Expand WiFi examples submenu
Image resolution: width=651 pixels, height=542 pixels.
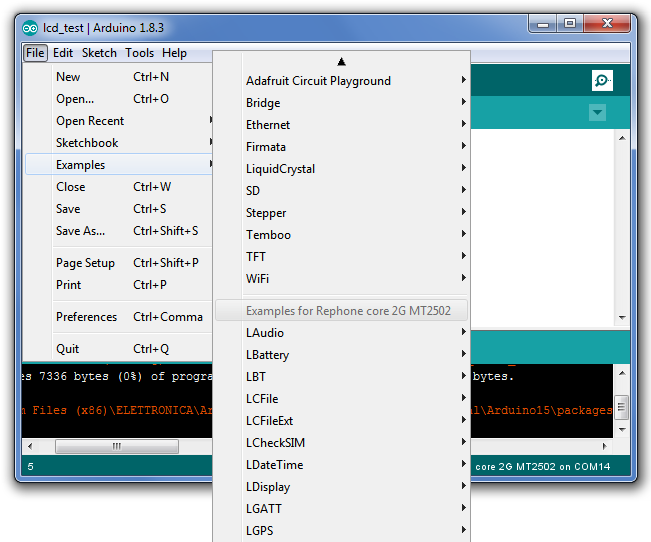[x=342, y=279]
